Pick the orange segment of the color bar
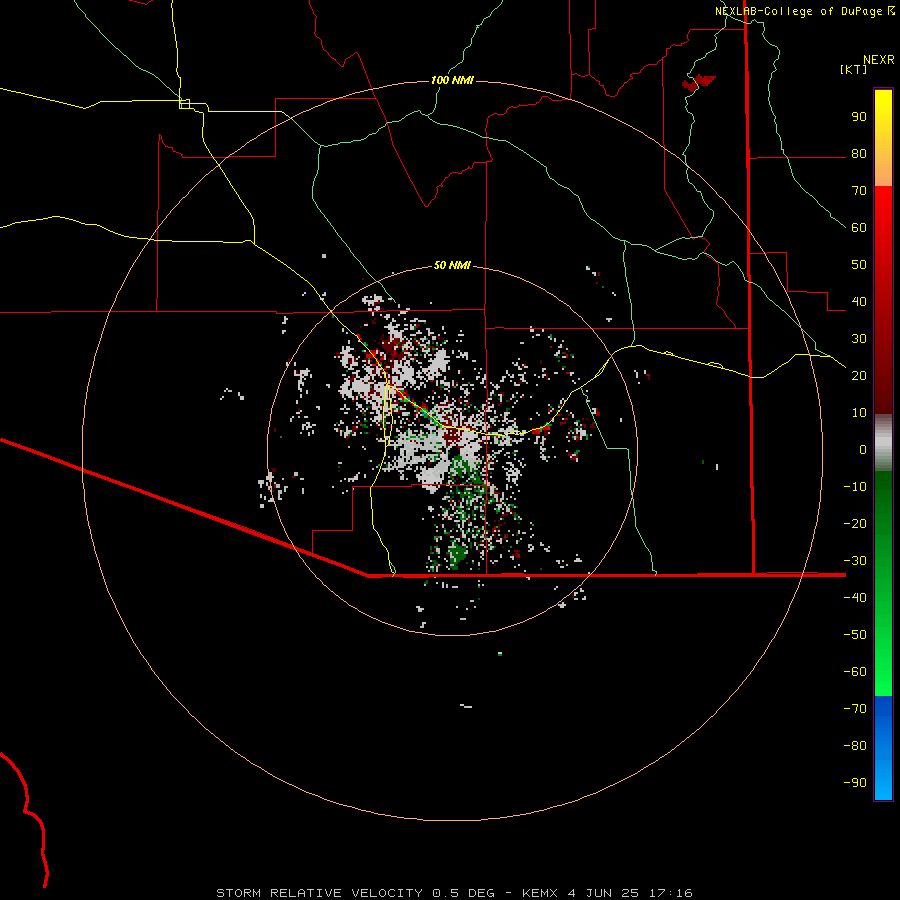Viewport: 900px width, 900px height. [x=883, y=170]
